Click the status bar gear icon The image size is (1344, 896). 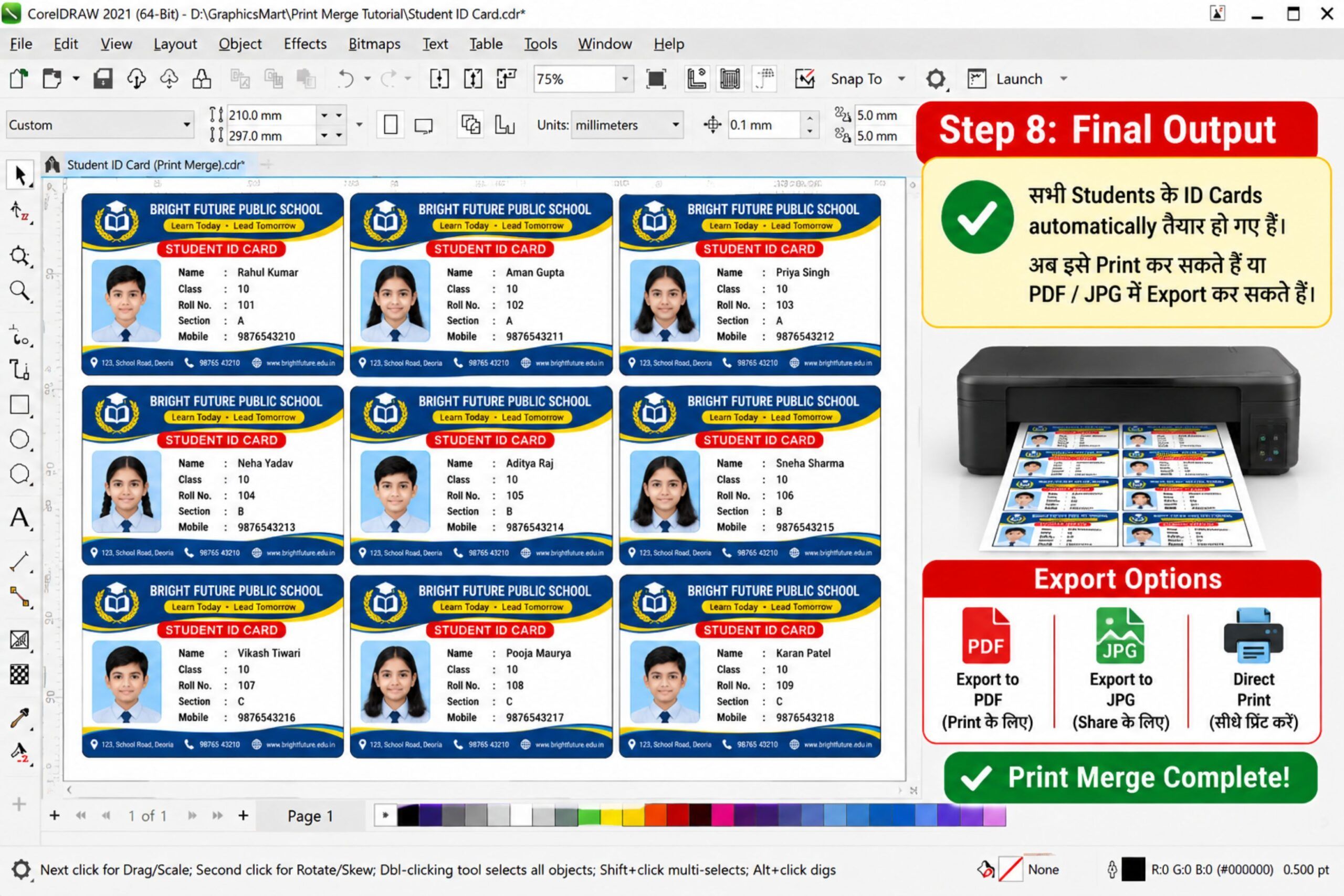(x=21, y=870)
